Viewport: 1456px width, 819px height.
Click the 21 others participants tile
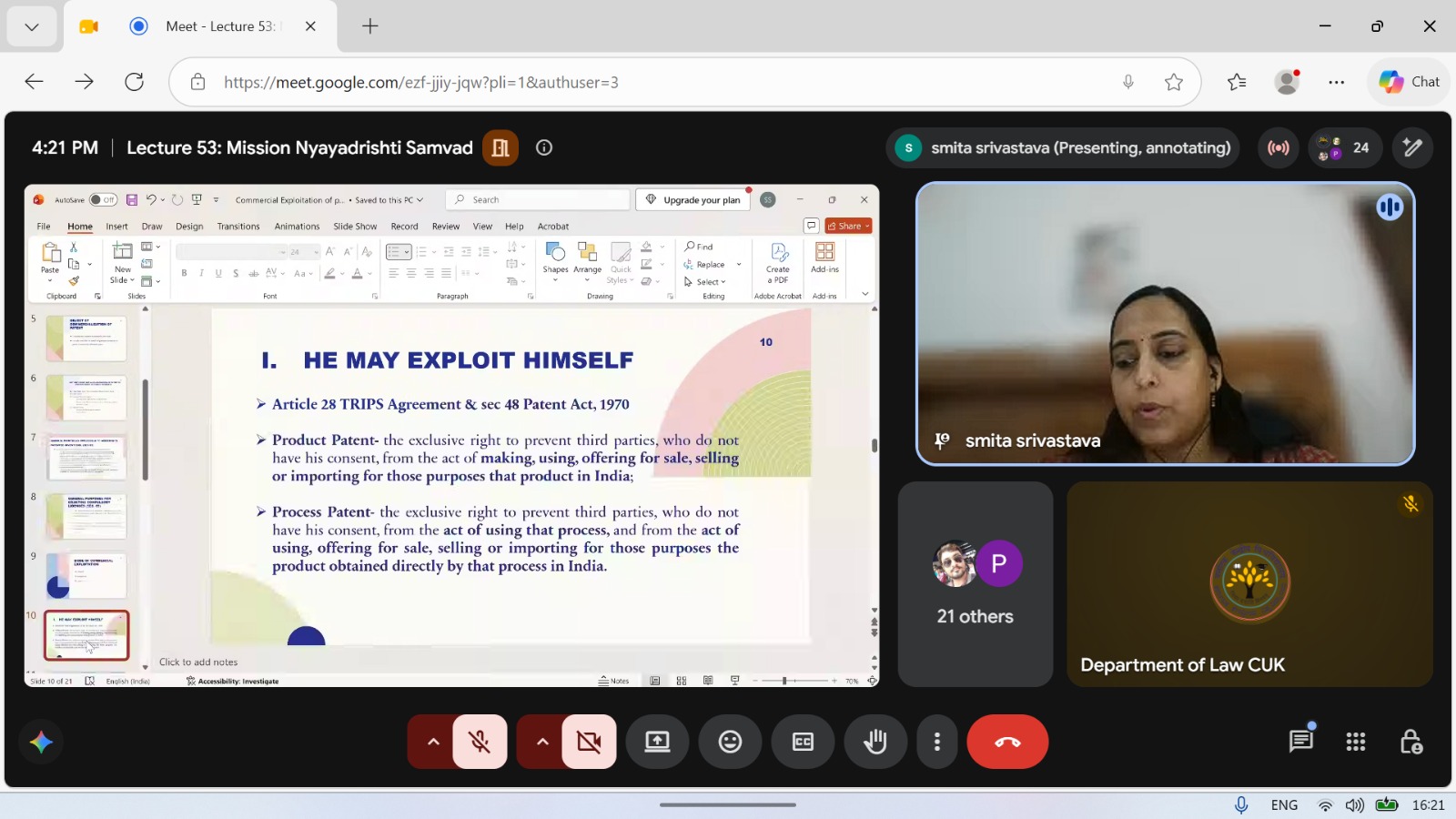pyautogui.click(x=976, y=584)
